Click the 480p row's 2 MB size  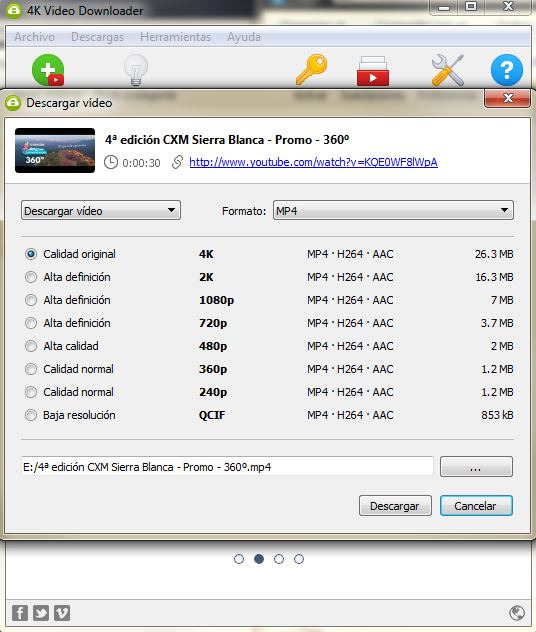pos(502,346)
